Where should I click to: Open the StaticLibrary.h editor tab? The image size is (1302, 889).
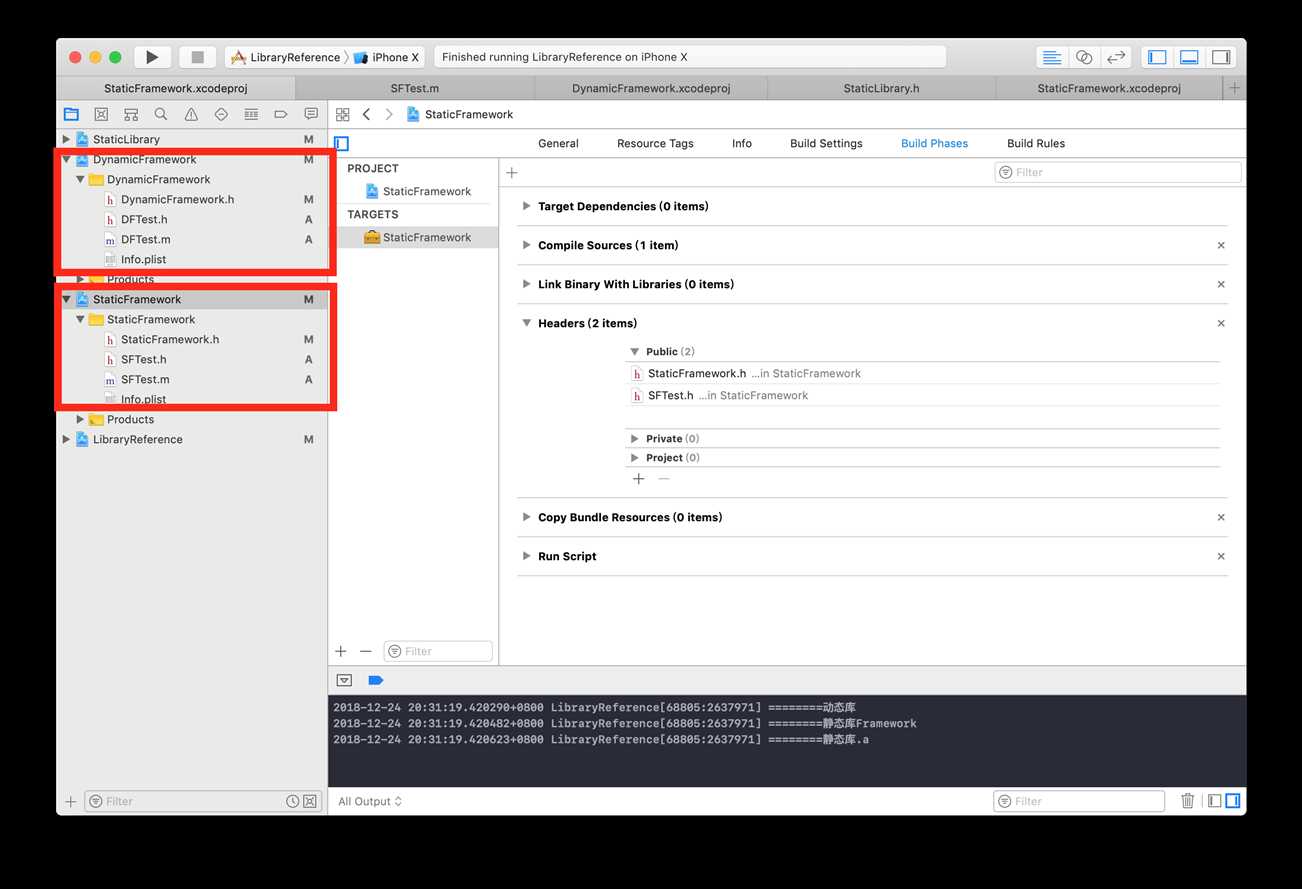pos(881,88)
